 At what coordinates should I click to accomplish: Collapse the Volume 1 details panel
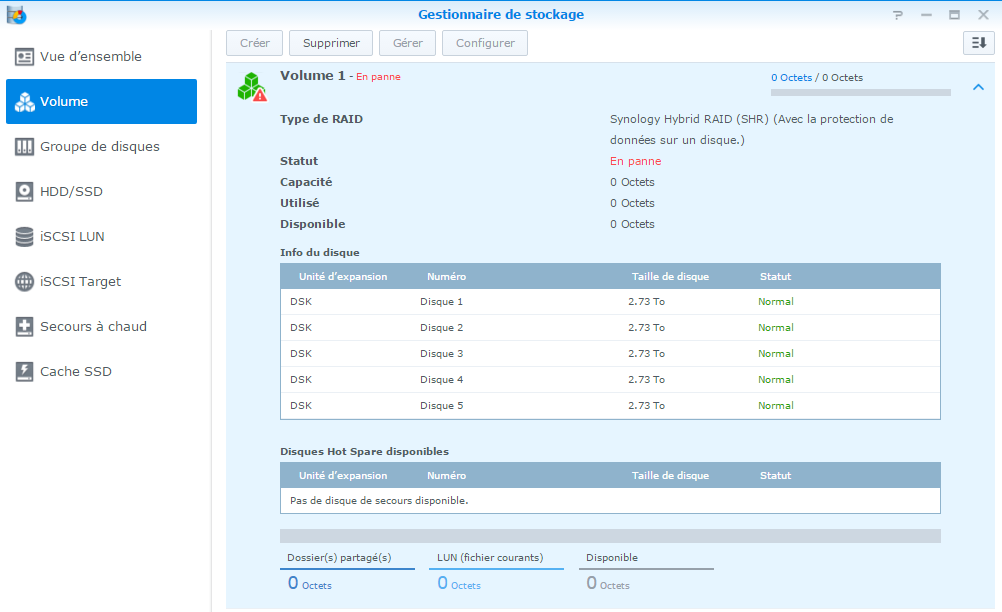click(978, 88)
